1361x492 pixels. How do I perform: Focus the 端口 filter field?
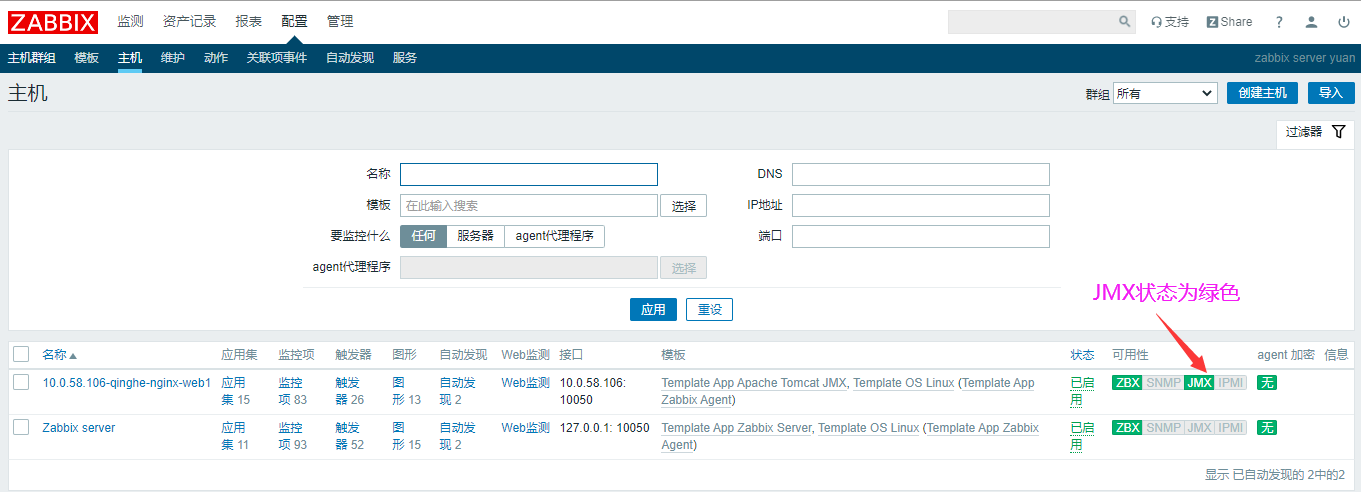pos(921,236)
